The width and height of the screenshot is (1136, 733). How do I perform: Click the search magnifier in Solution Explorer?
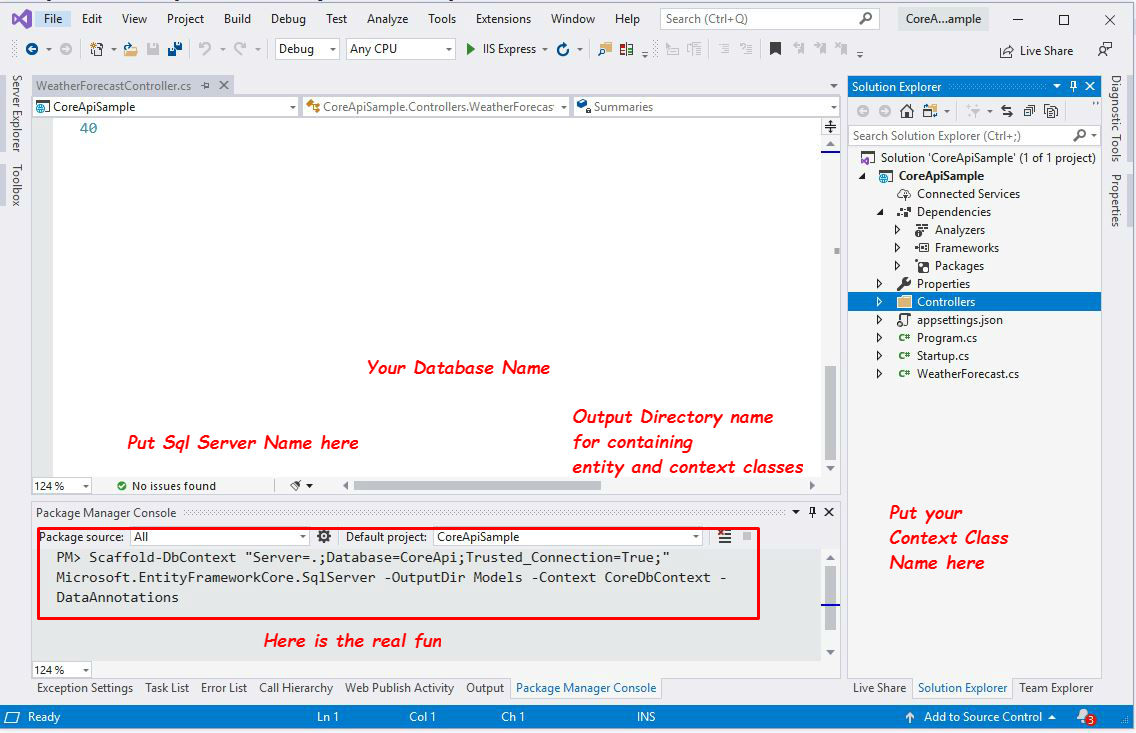1079,135
